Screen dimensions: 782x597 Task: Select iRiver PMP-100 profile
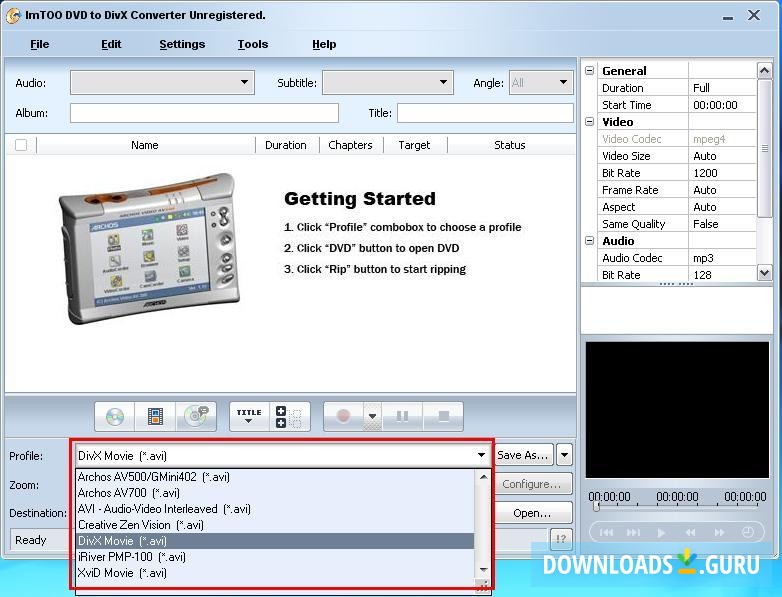pos(275,557)
